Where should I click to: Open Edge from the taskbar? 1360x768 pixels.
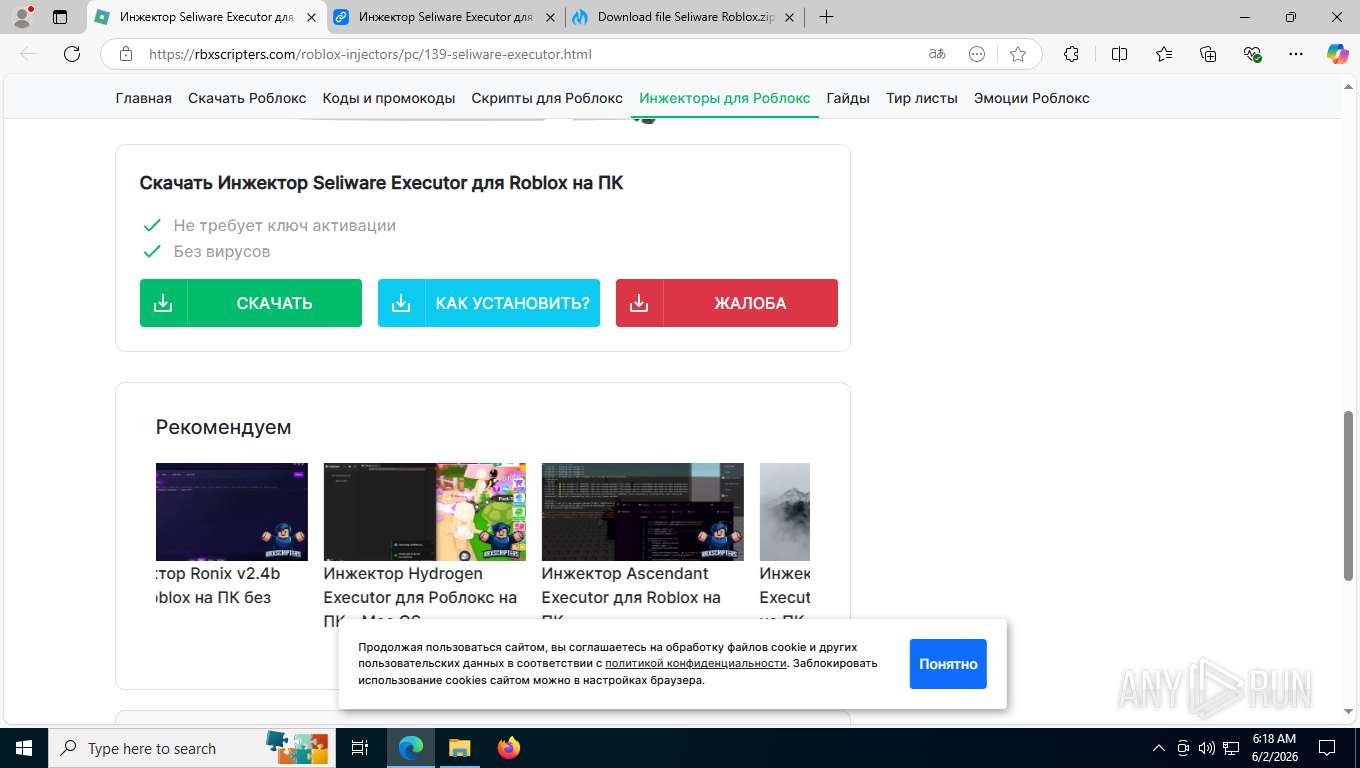[x=411, y=748]
